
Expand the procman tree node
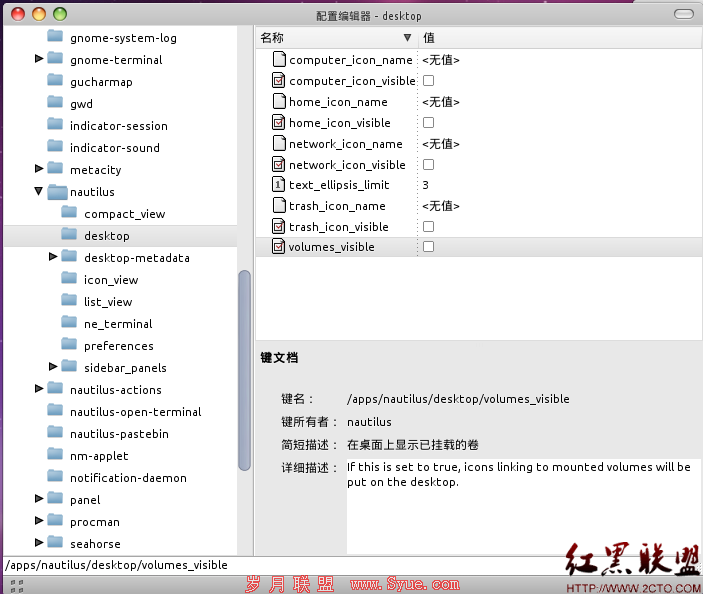coord(39,520)
